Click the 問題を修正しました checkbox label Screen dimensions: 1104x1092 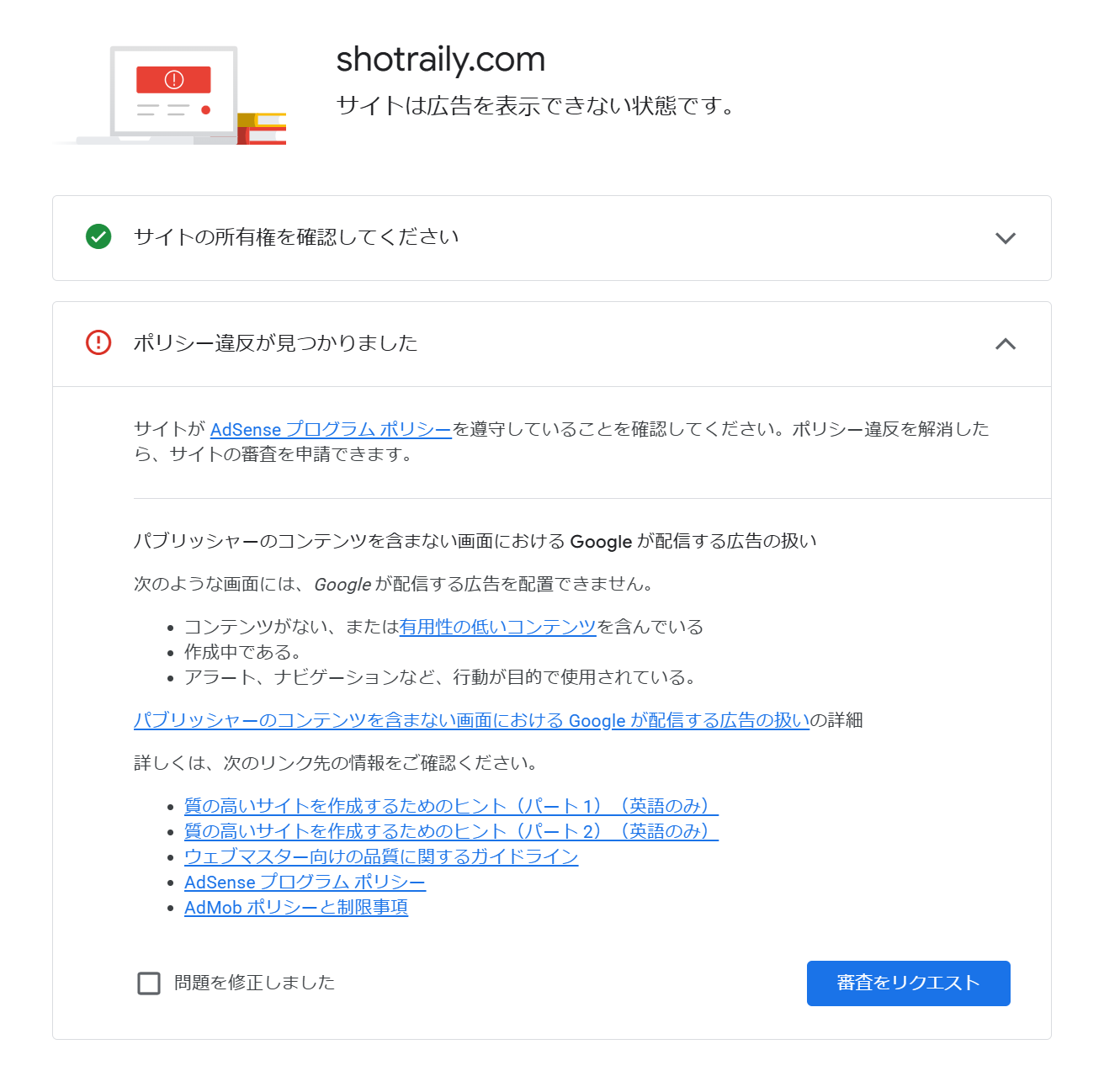[x=254, y=983]
